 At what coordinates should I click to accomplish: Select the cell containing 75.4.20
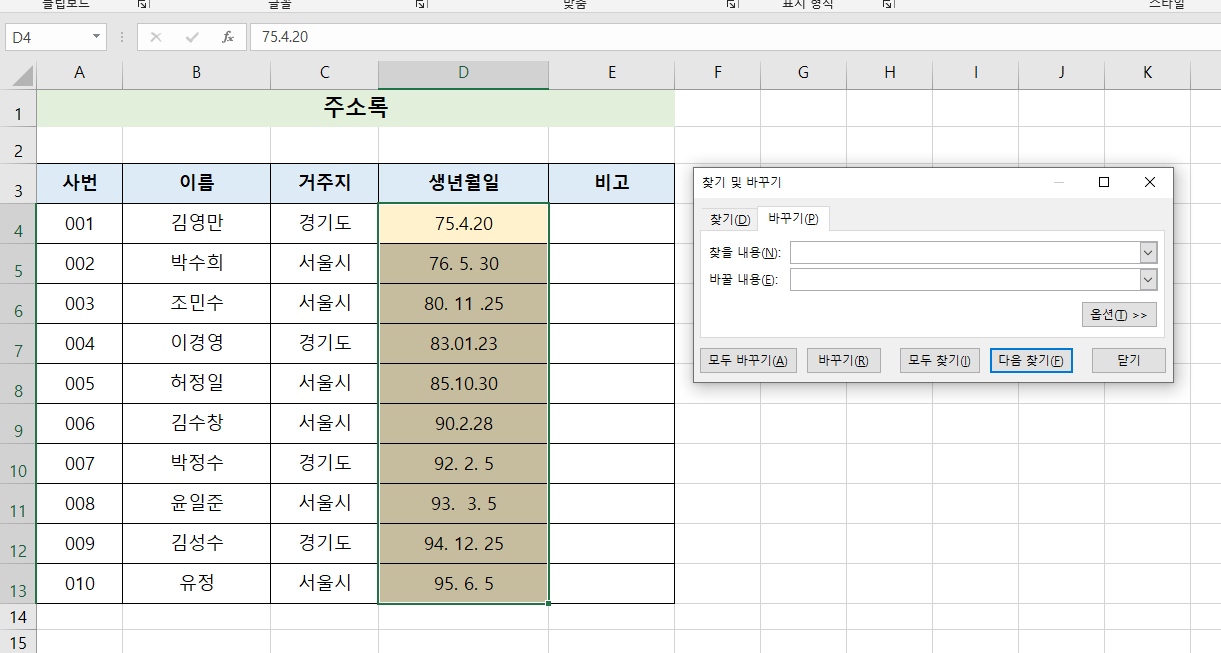(x=463, y=223)
